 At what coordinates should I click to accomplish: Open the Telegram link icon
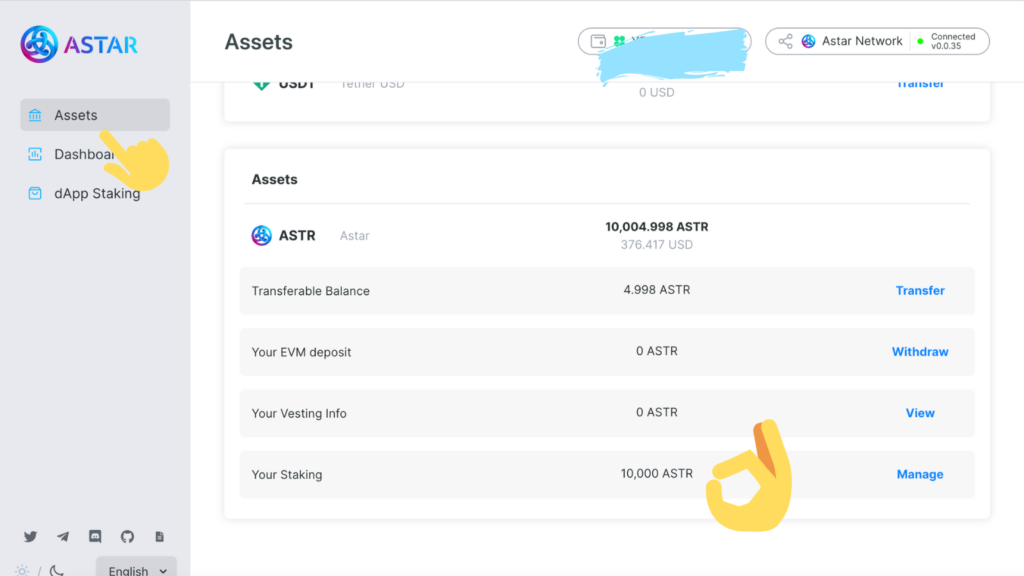pyautogui.click(x=63, y=537)
